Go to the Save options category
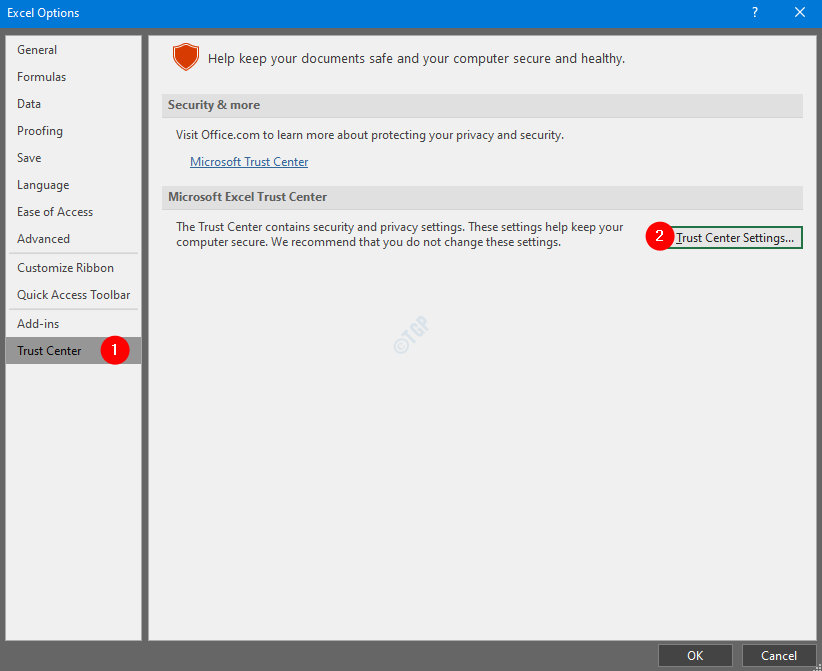822x671 pixels. tap(29, 158)
